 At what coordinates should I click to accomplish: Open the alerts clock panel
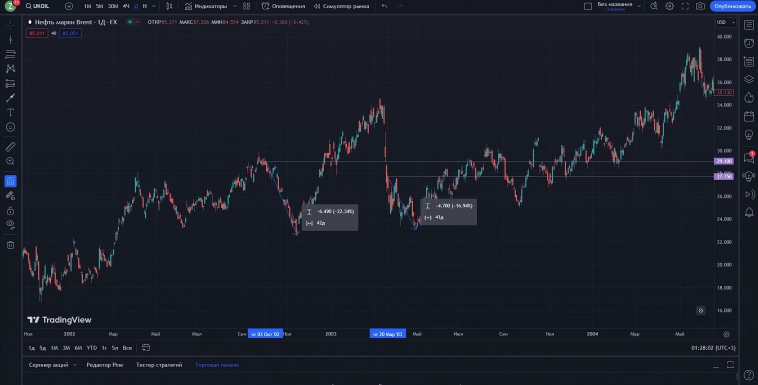click(x=749, y=44)
